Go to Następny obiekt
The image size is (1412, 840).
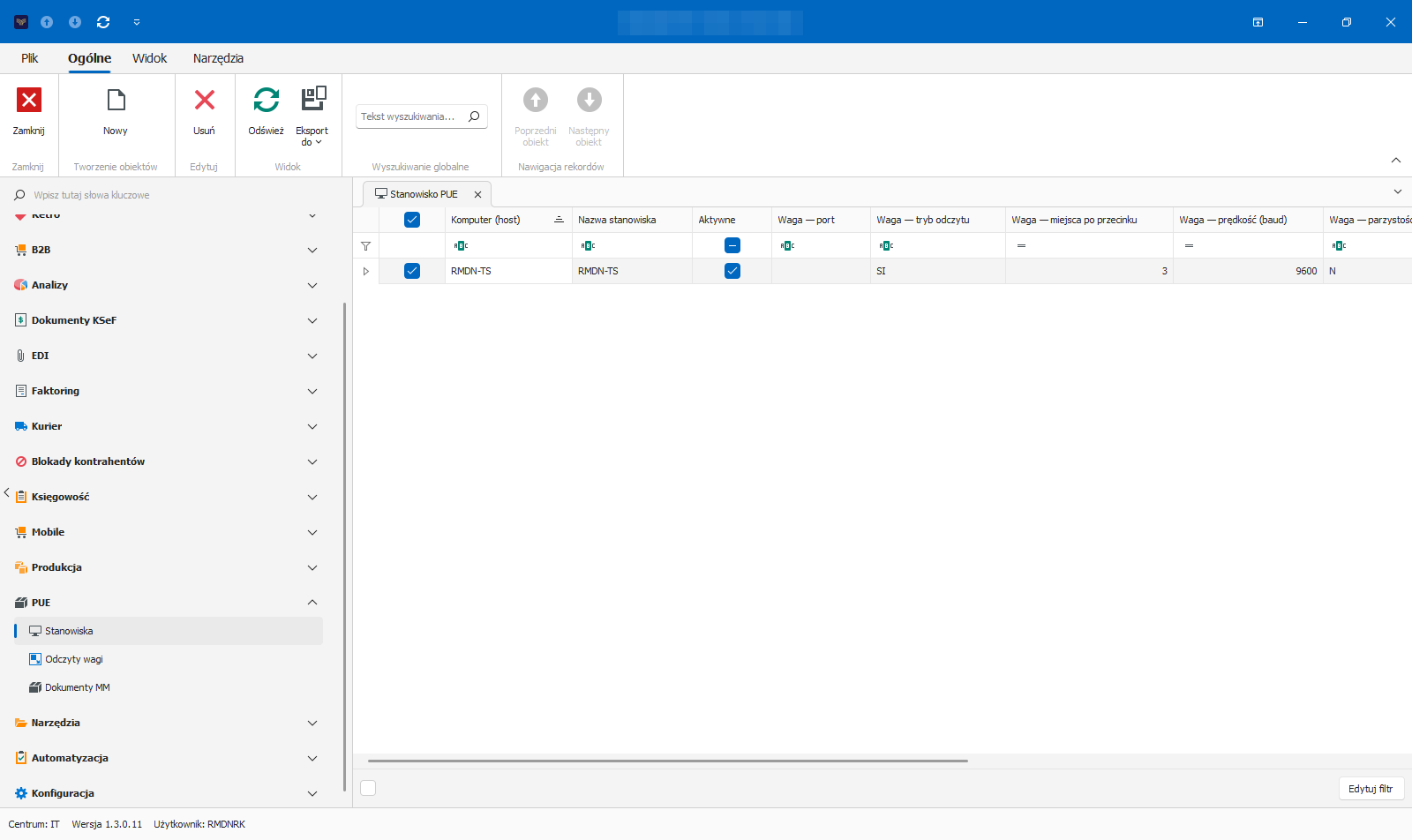[589, 116]
